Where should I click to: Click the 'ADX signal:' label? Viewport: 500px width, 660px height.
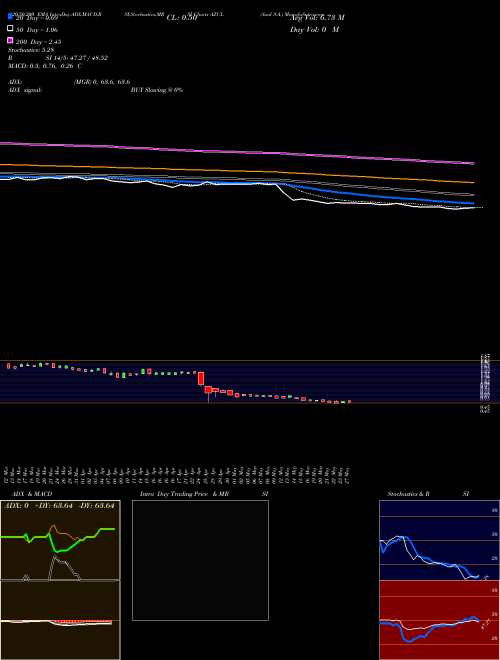25,90
